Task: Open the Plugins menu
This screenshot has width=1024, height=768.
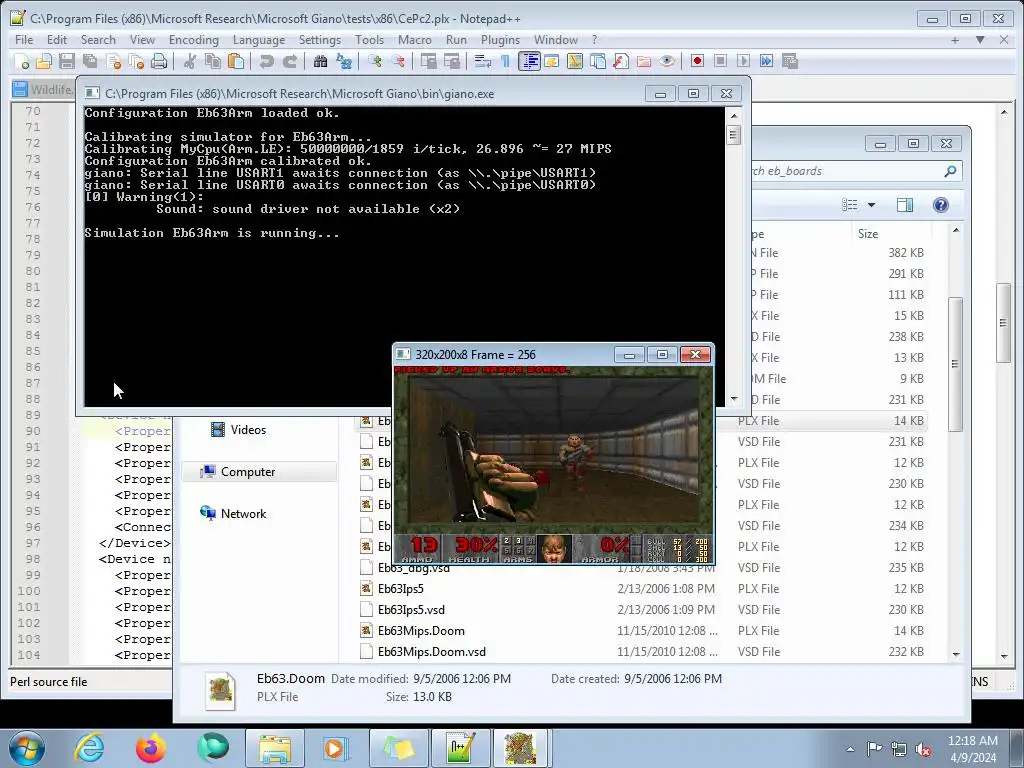Action: coord(500,40)
